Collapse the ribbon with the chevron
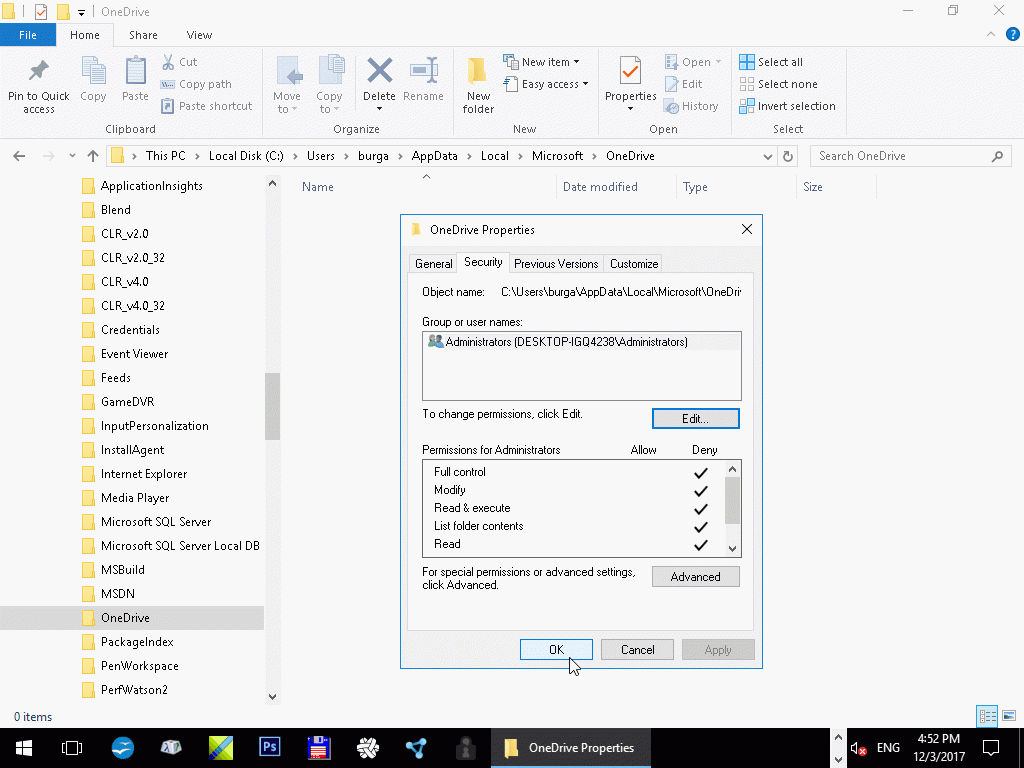 (x=991, y=35)
